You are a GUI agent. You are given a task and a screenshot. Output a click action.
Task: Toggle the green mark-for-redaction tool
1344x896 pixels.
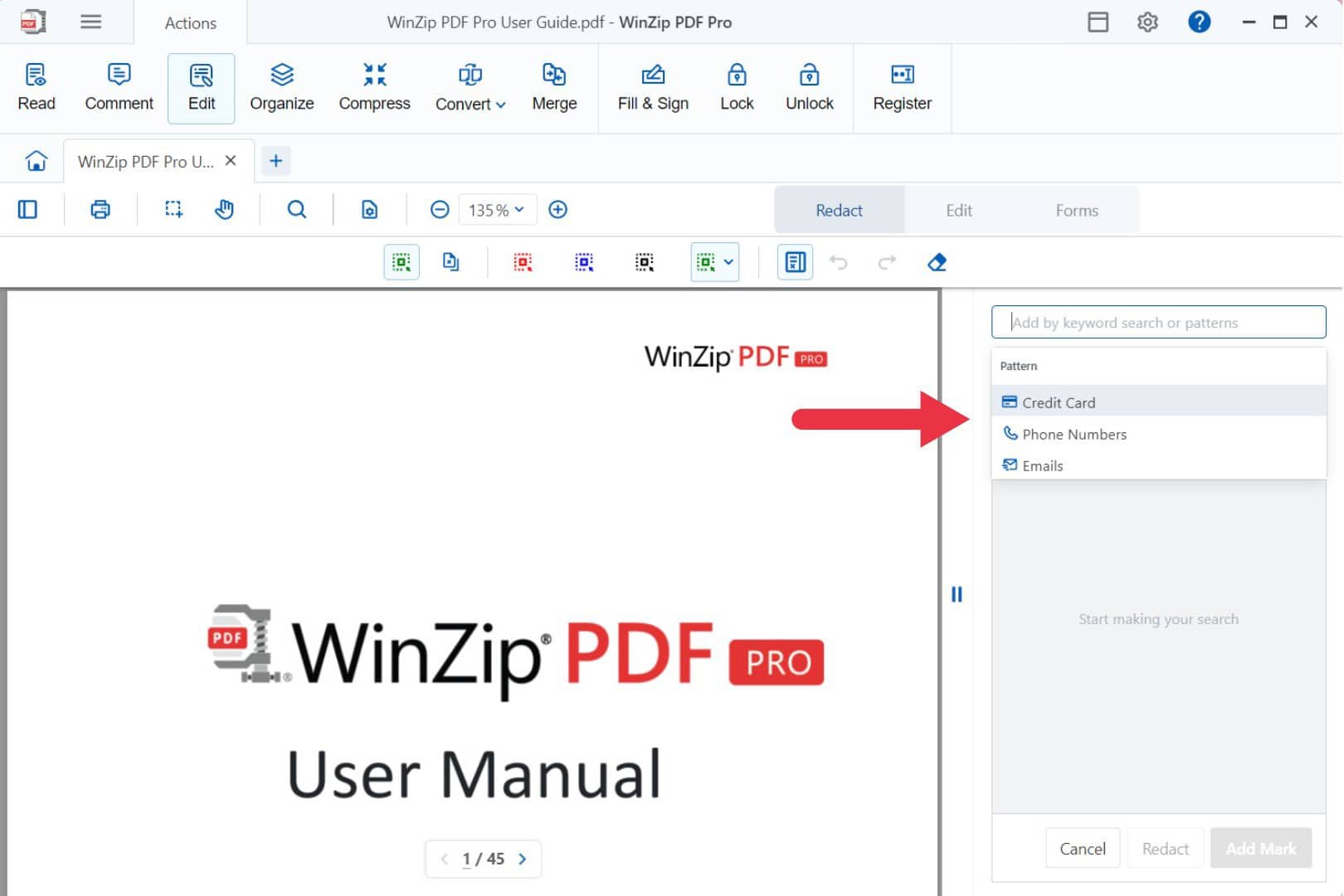tap(402, 262)
